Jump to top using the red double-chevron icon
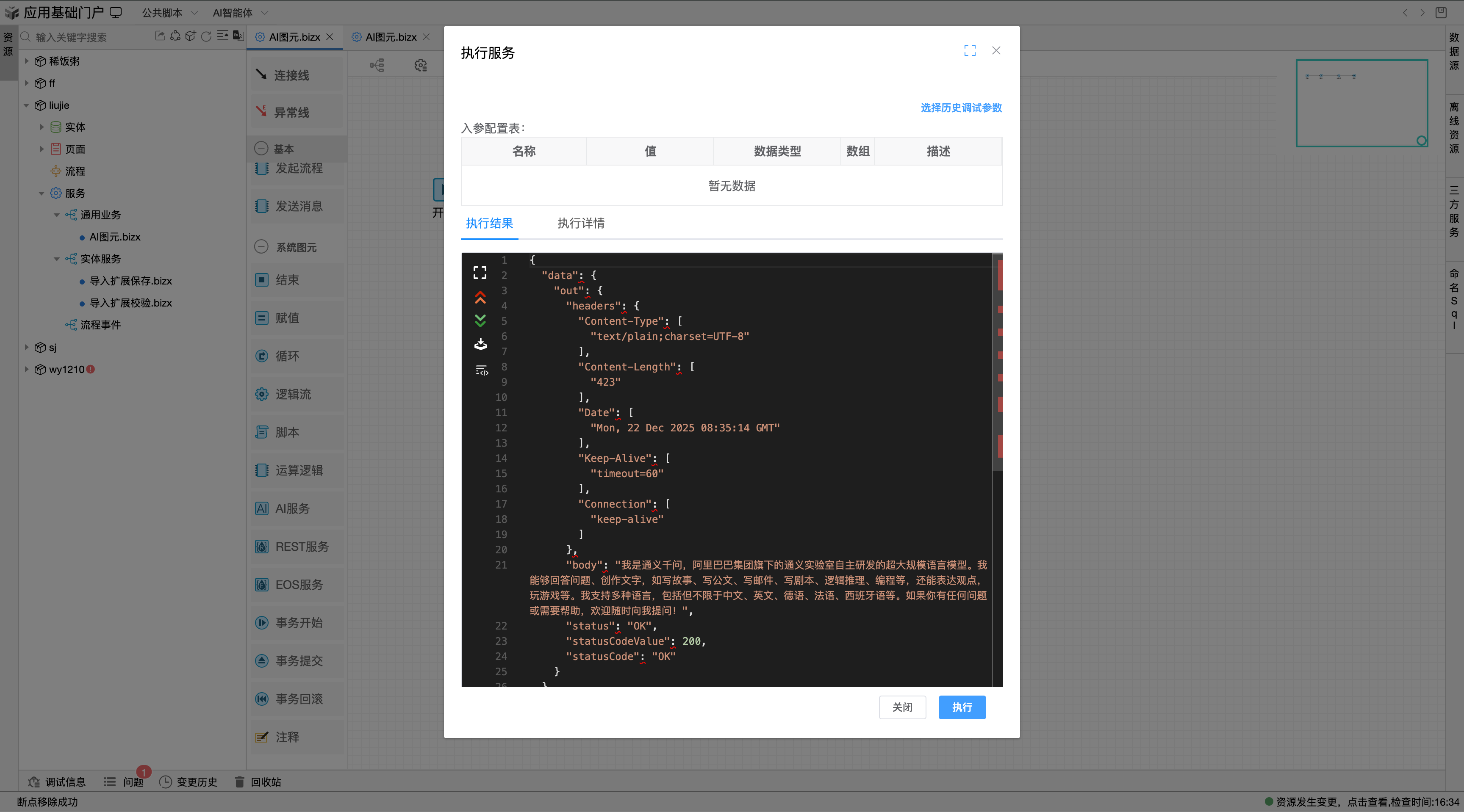This screenshot has height=812, width=1464. pos(480,297)
